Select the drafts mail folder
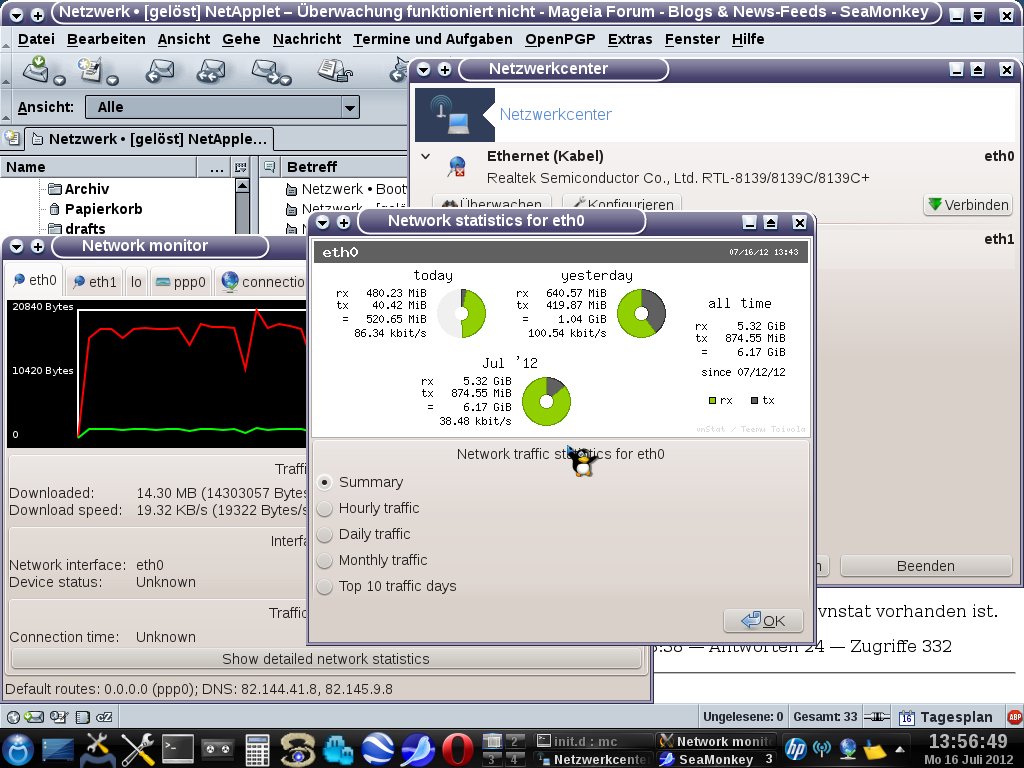This screenshot has width=1024, height=768. point(85,229)
